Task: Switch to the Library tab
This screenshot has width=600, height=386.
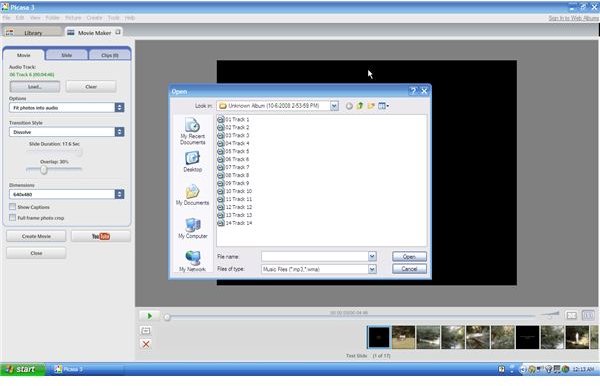Action: click(32, 33)
